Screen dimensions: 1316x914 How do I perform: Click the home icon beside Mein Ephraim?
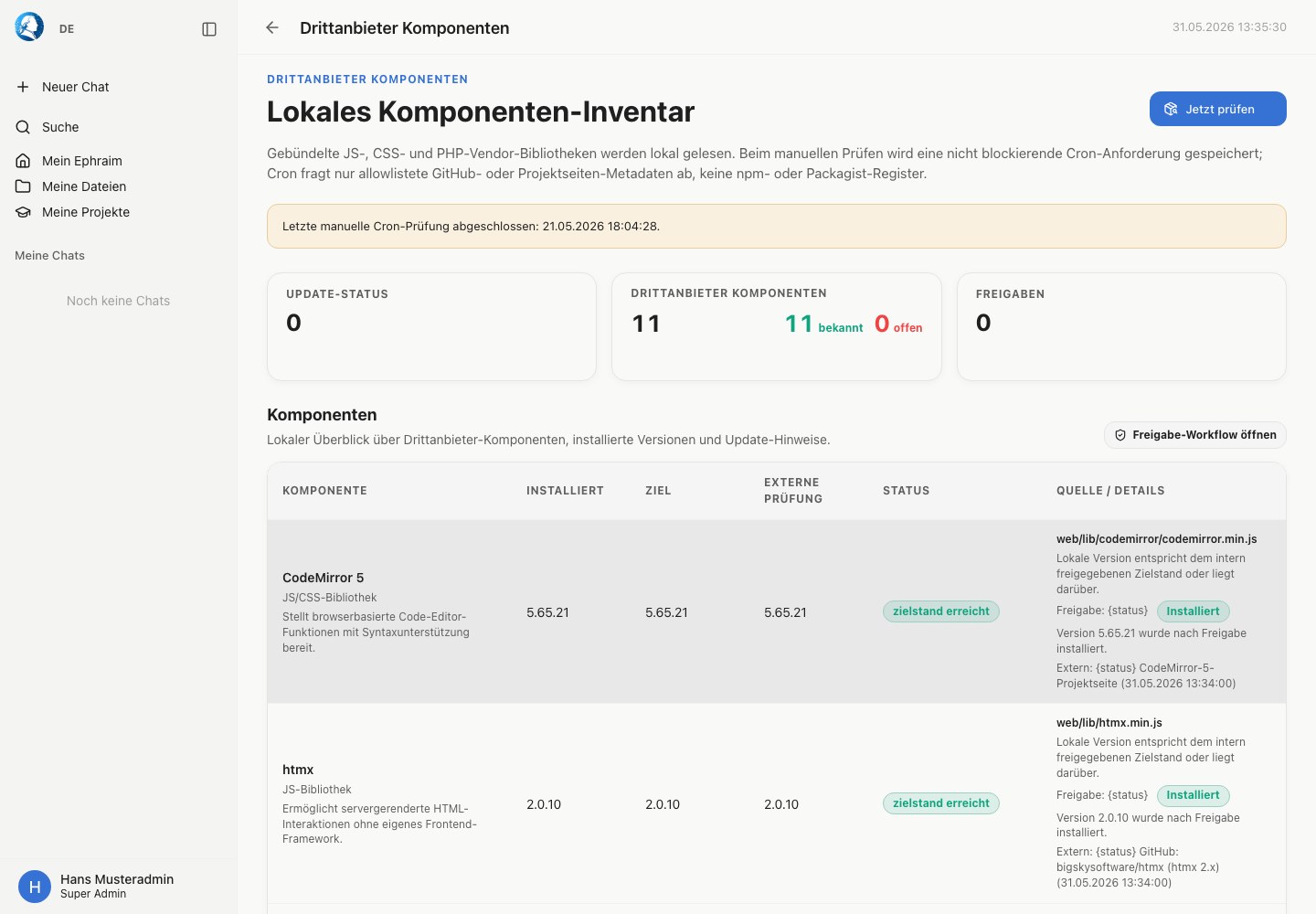coord(23,161)
